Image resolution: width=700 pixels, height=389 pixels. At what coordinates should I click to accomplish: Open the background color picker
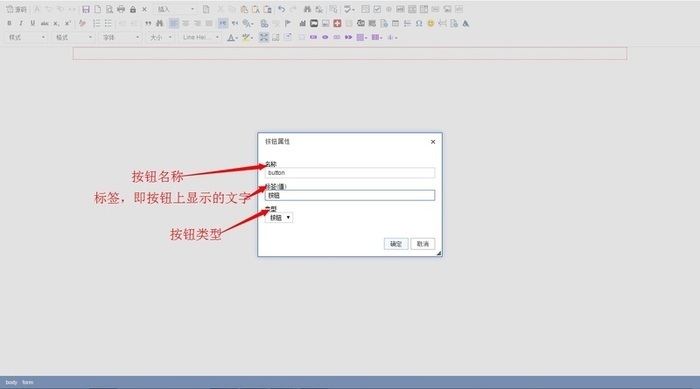pos(247,38)
